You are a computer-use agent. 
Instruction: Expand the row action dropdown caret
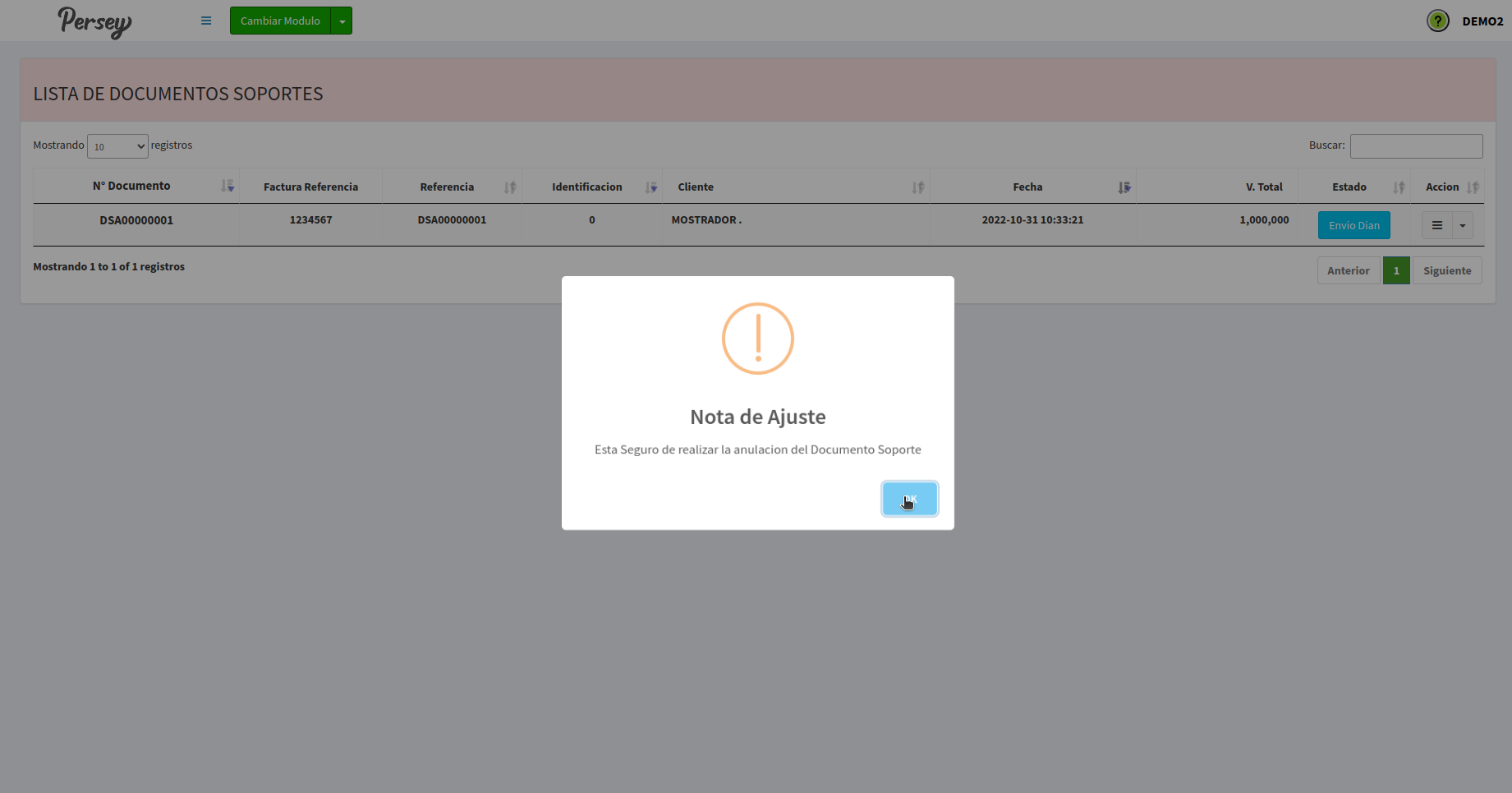(x=1463, y=225)
